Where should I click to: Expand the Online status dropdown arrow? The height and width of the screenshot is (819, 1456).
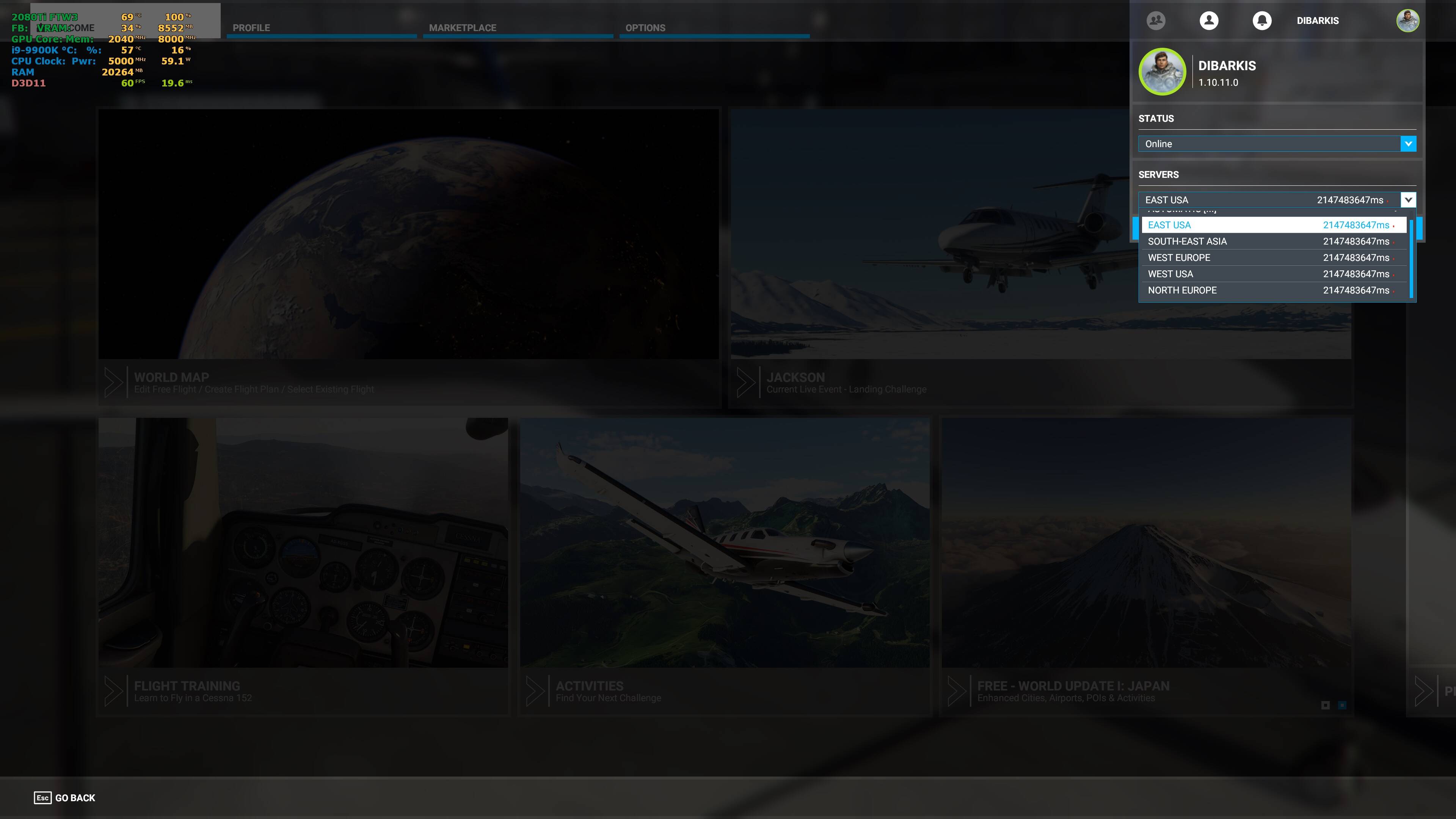point(1408,144)
